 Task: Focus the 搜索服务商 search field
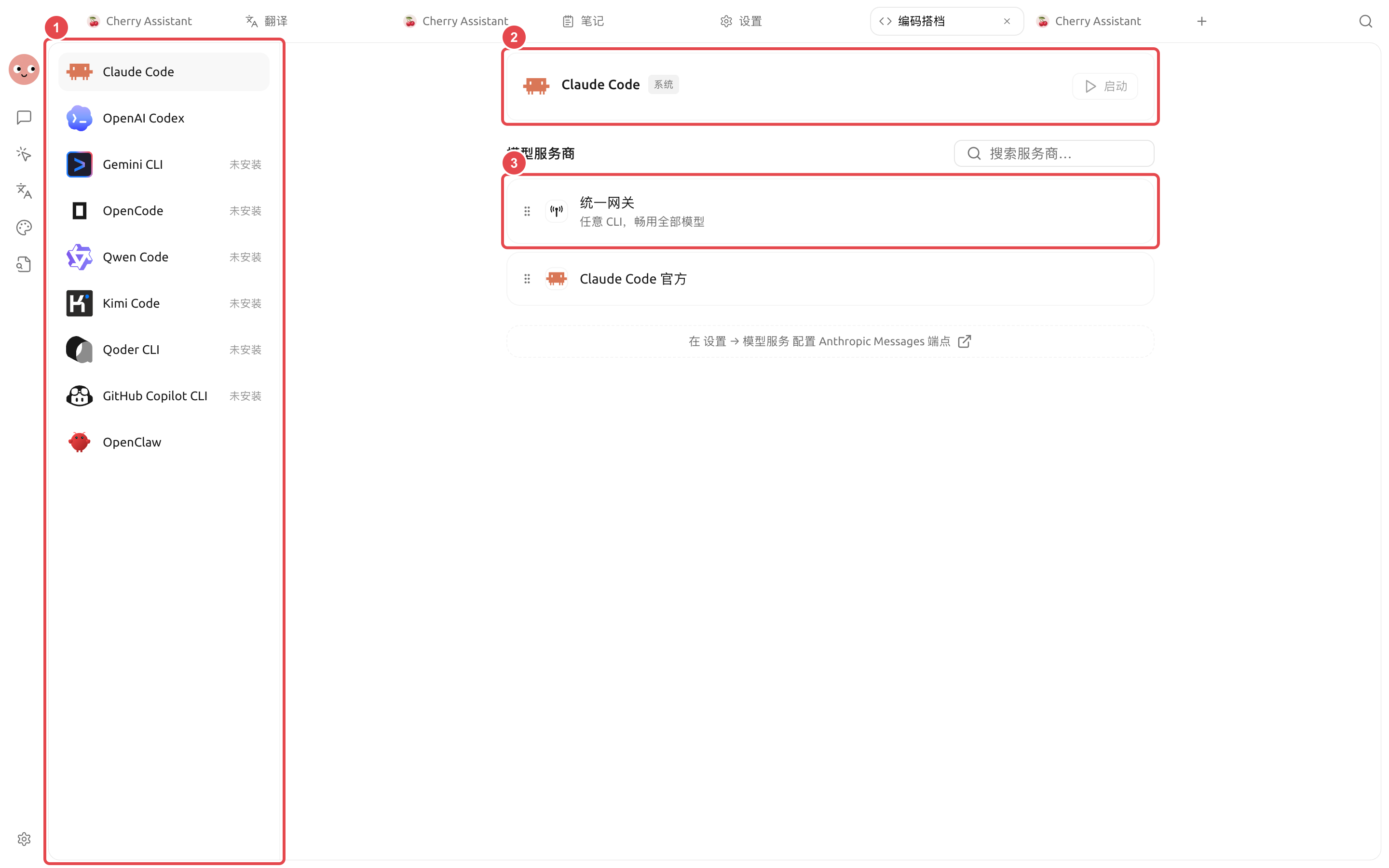[1054, 153]
